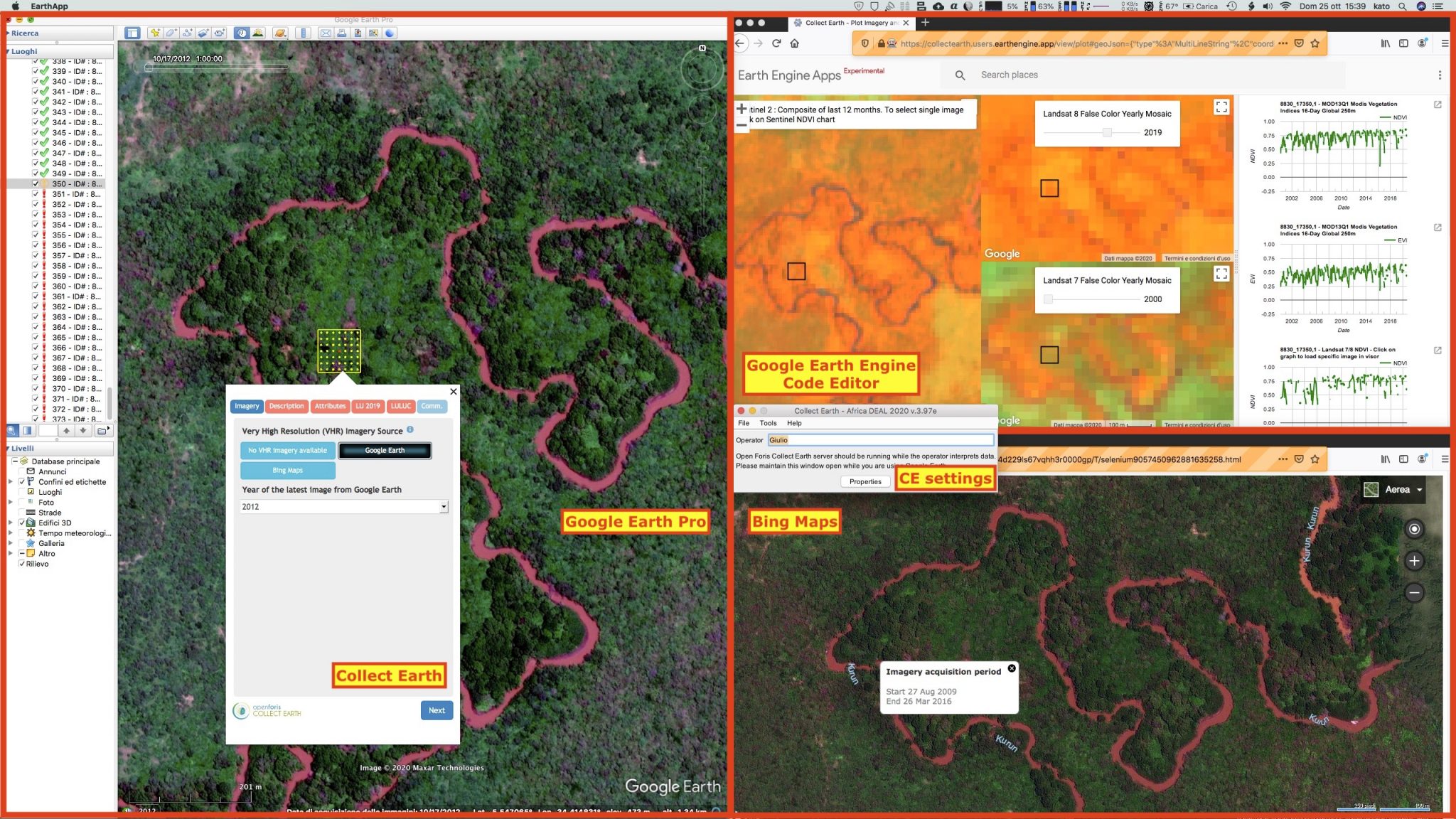Select the Add Polygon tool
This screenshot has width=1456, height=819.
tap(171, 33)
